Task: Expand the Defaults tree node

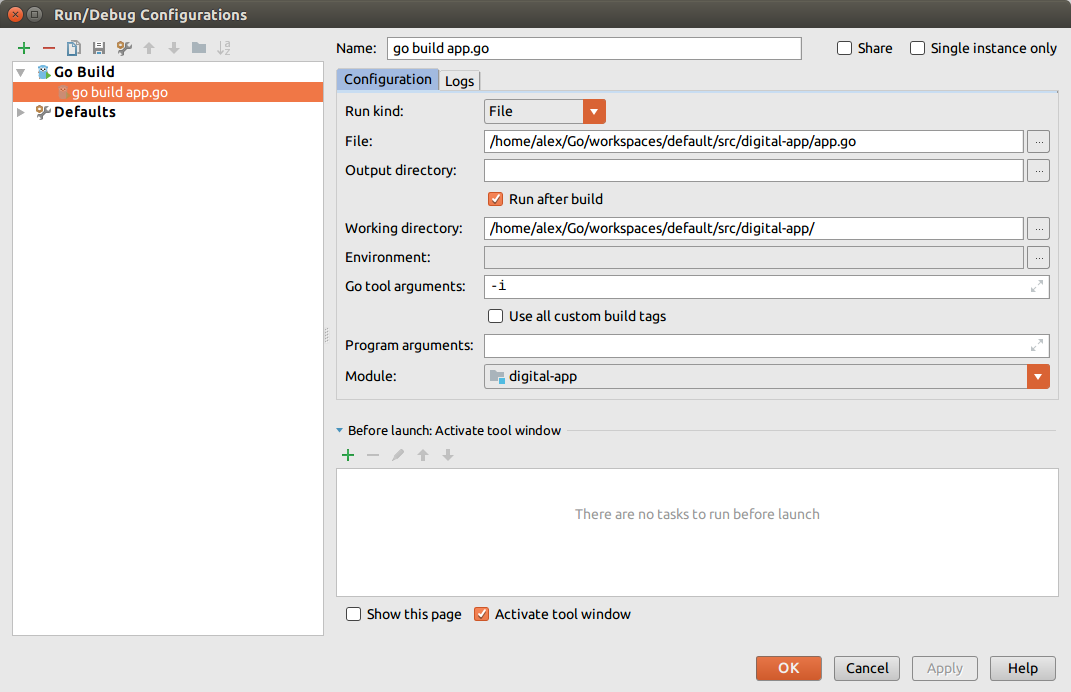Action: (x=21, y=112)
